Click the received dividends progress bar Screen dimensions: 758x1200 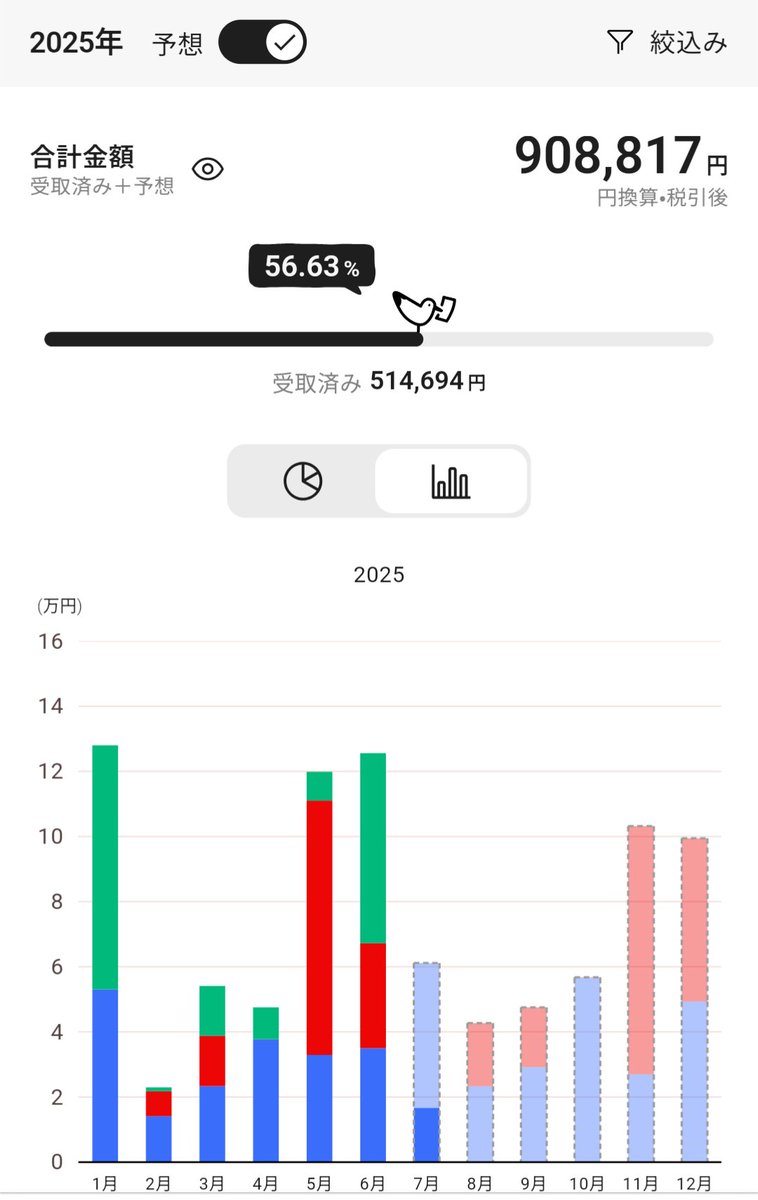click(x=233, y=339)
